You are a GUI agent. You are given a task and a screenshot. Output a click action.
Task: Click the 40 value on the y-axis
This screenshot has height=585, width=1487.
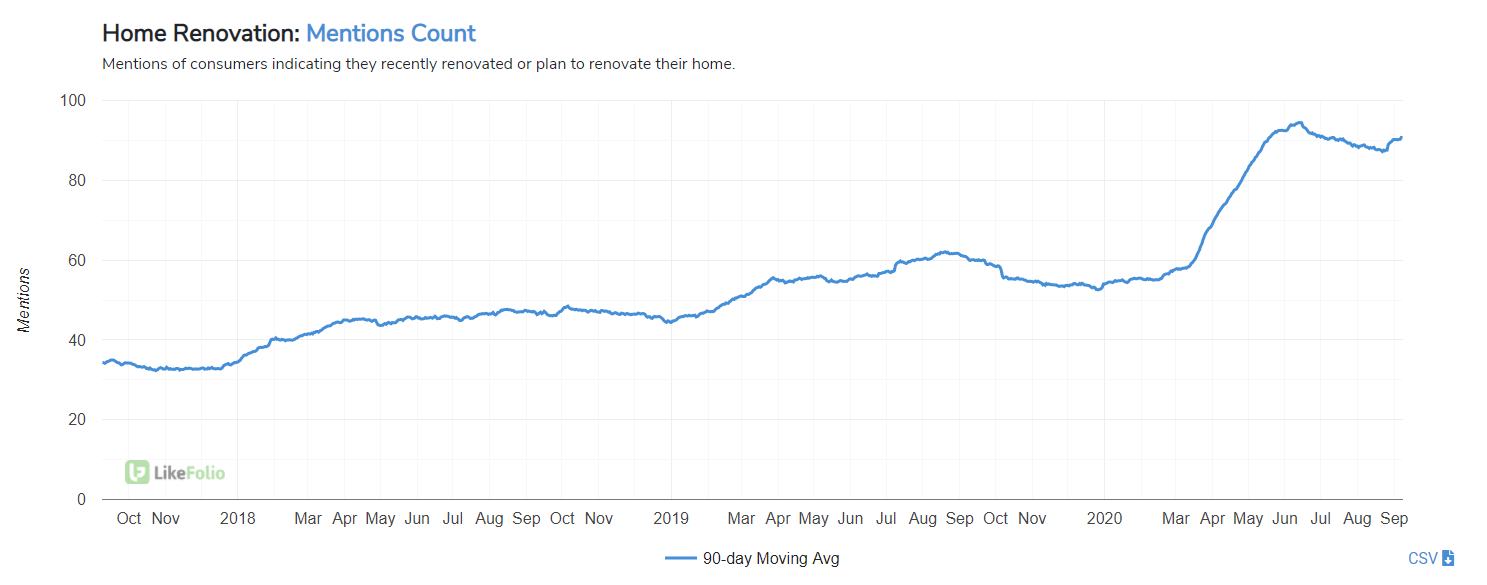77,340
